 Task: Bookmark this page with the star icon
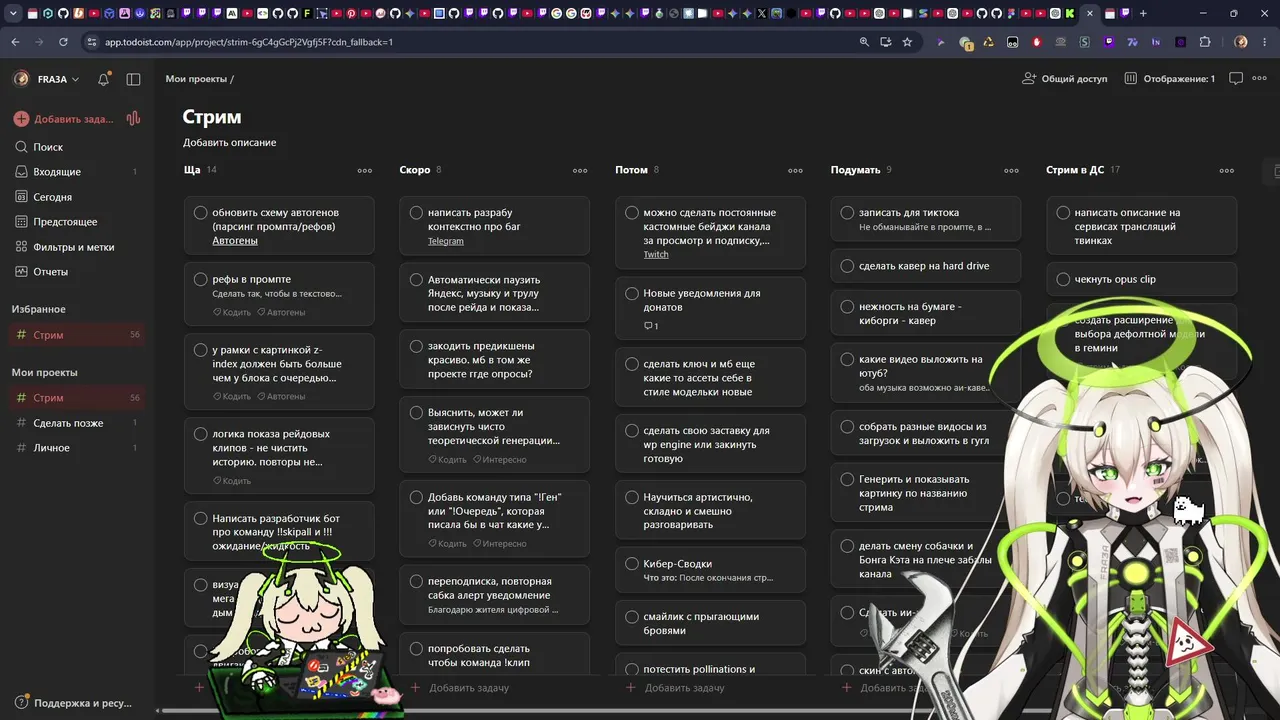[x=907, y=42]
